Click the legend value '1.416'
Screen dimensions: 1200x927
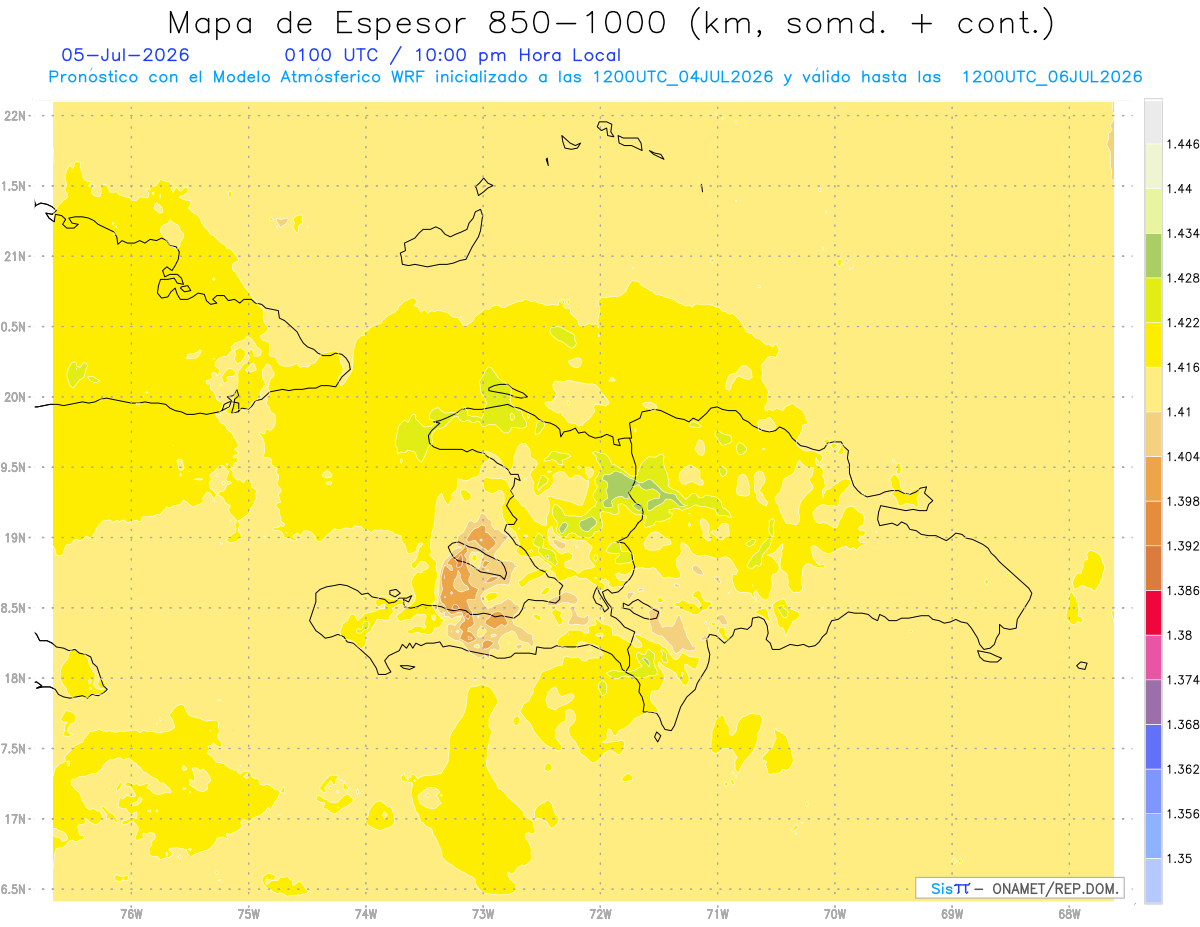[1183, 367]
